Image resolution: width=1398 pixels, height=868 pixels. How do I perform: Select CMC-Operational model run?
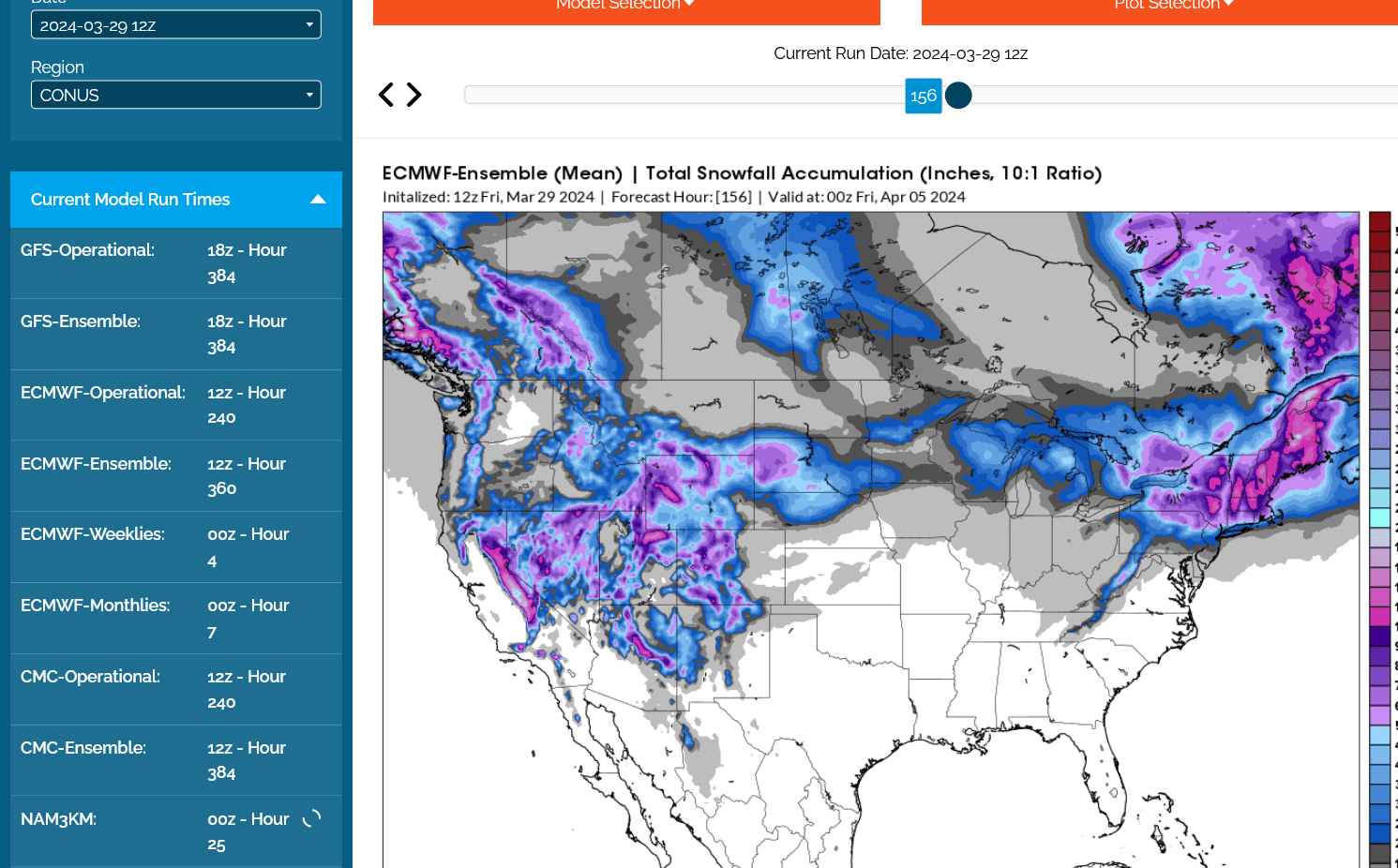pyautogui.click(x=176, y=689)
